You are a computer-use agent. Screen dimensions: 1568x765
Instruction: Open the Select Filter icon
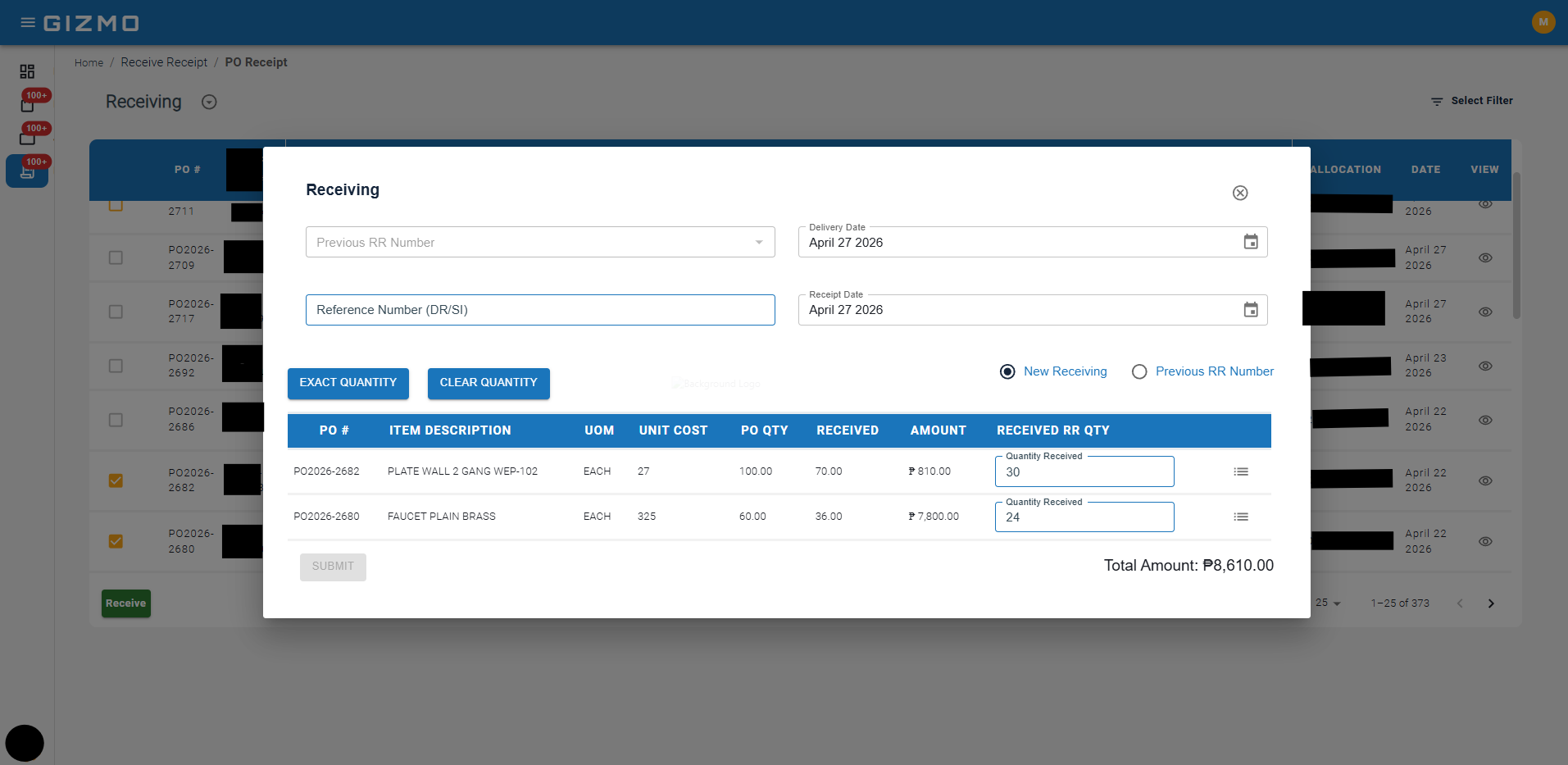[x=1437, y=101]
